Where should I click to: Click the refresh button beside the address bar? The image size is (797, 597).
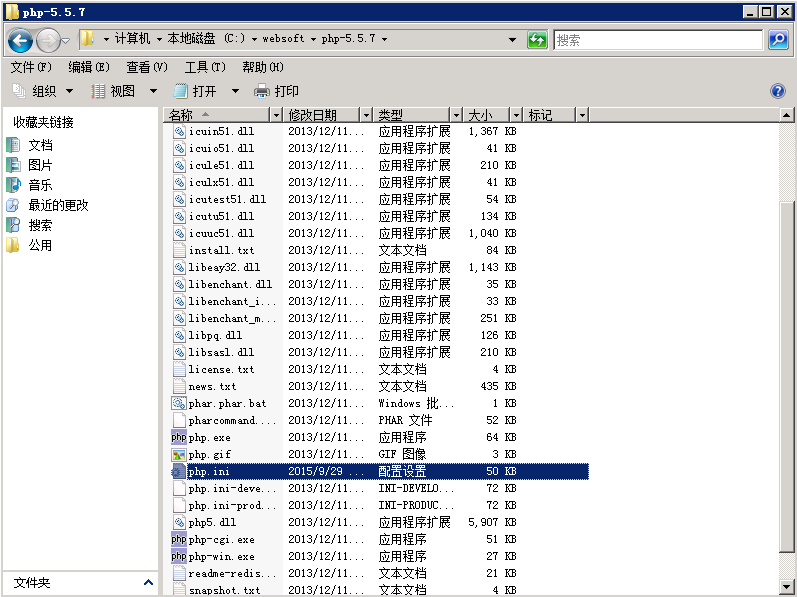tap(537, 40)
